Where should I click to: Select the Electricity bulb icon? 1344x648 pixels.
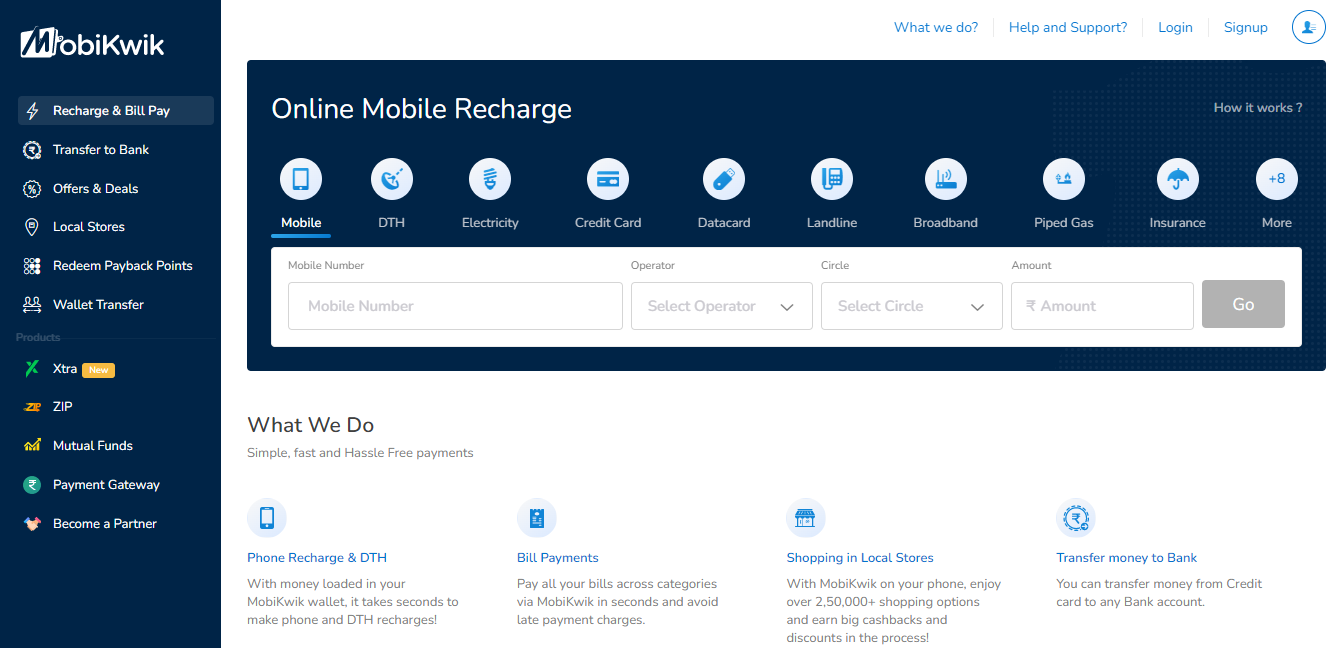[490, 180]
